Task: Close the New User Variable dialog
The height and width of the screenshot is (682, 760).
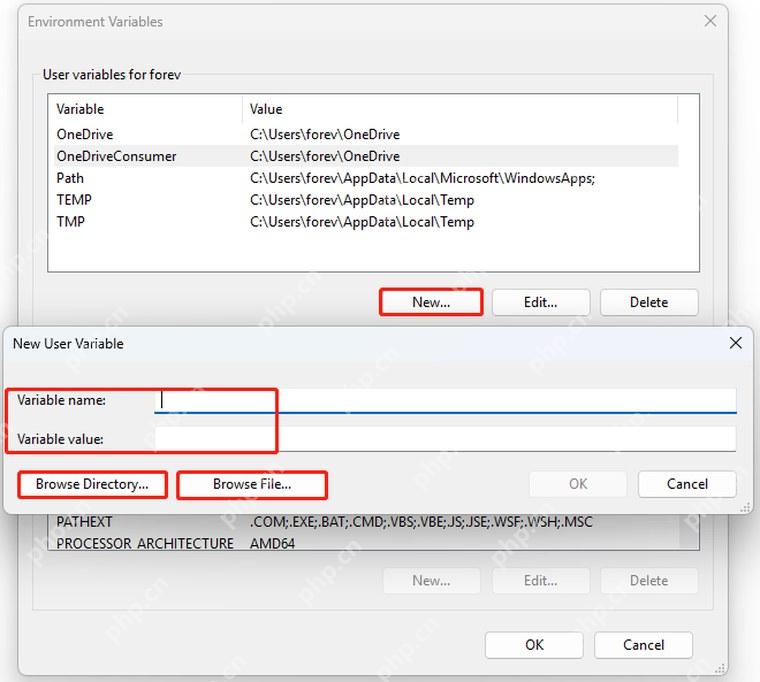Action: click(x=735, y=343)
